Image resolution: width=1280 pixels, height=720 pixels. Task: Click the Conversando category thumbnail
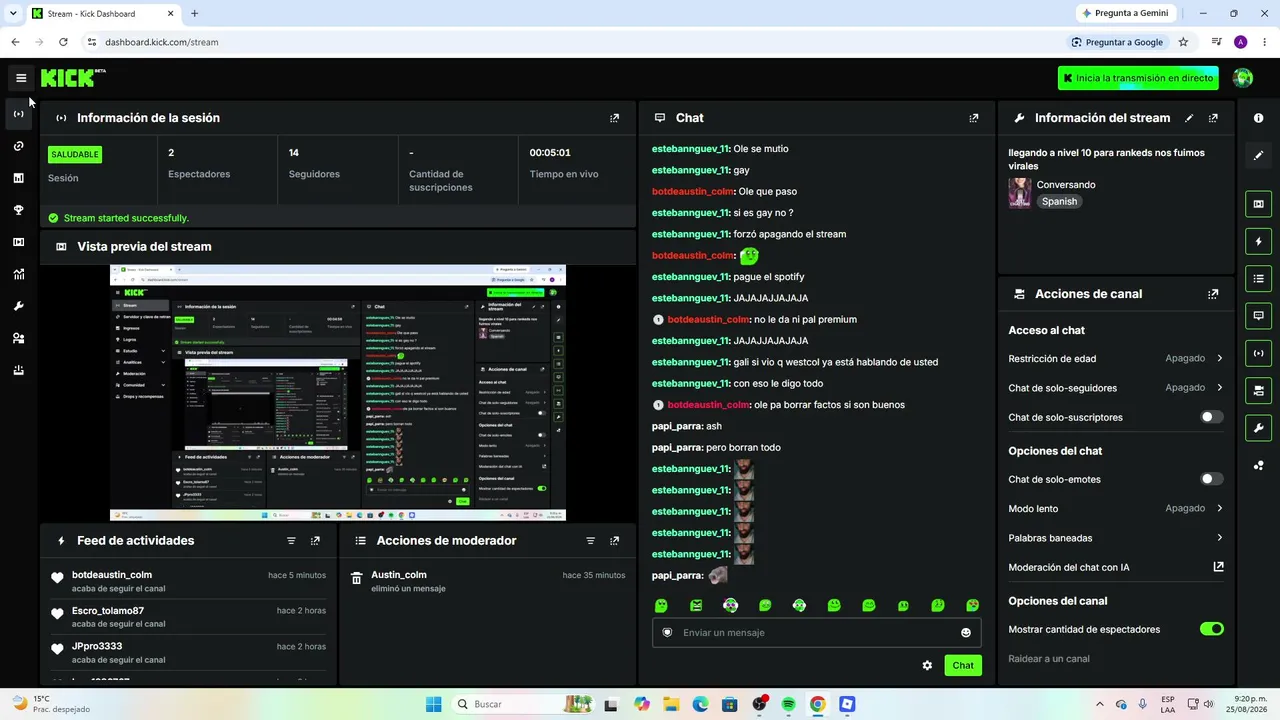(x=1019, y=193)
